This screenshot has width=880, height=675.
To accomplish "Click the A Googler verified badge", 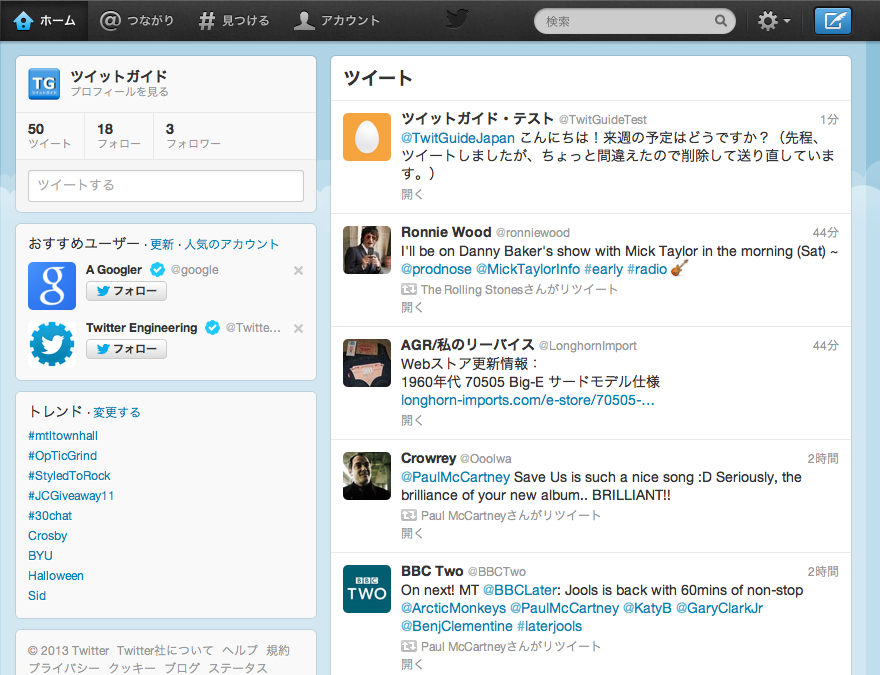I will 158,270.
